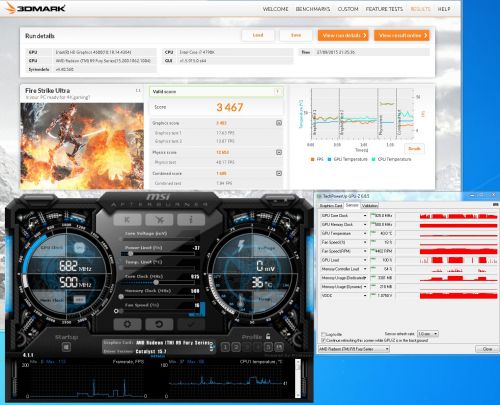Image resolution: width=500 pixels, height=405 pixels.
Task: Open 3DMark HELP tab
Action: tap(444, 9)
